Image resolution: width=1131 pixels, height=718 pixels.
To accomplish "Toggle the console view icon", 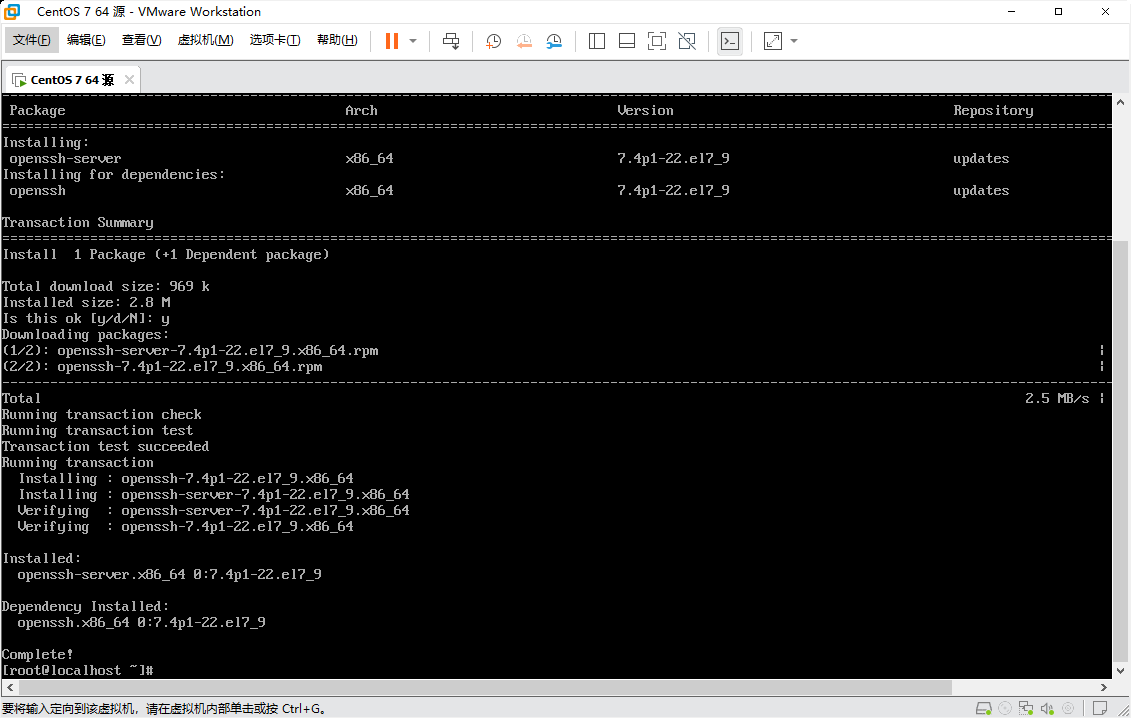I will tap(730, 41).
